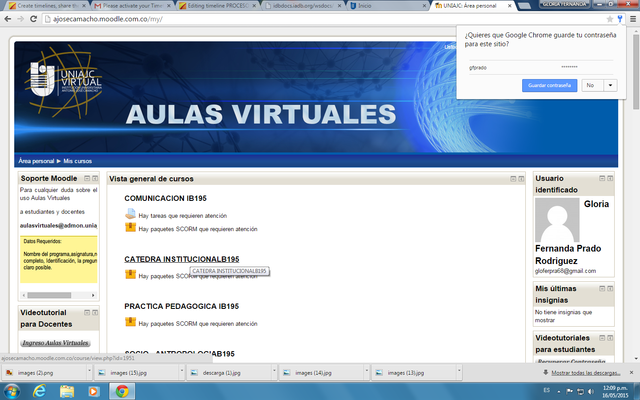The height and width of the screenshot is (400, 640).
Task: Reload the page with the refresh icon
Action: (x=33, y=19)
